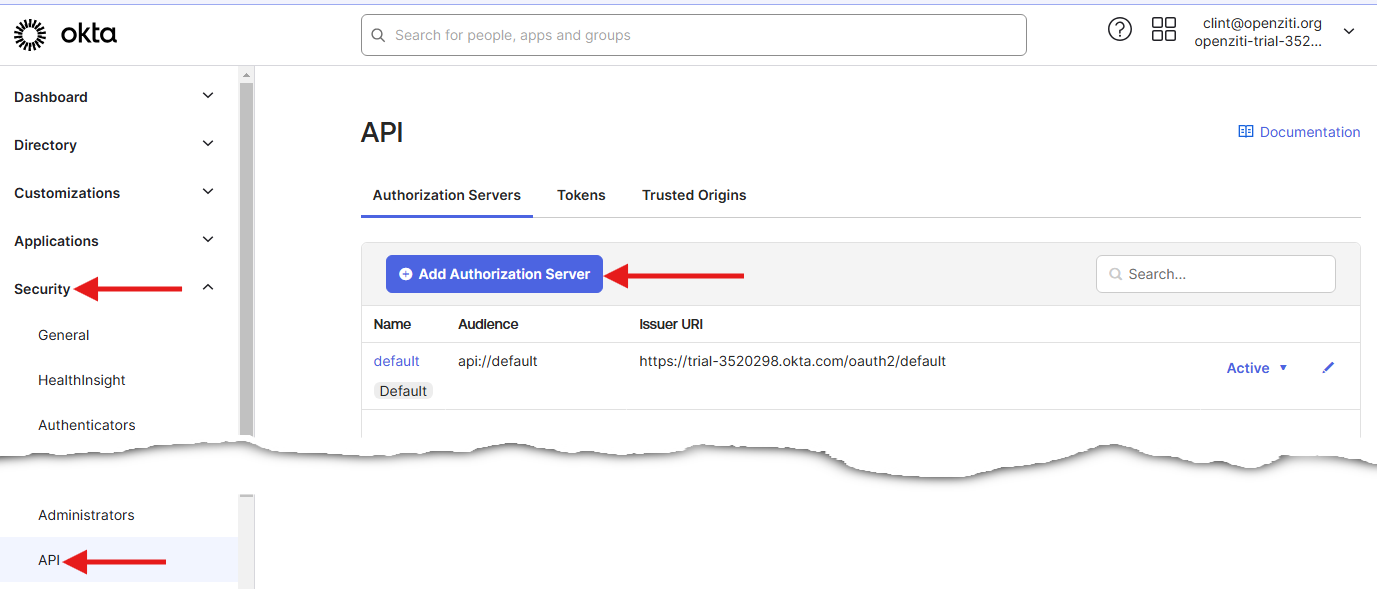Viewport: 1377px width, 590px height.
Task: Open the default authorization server link
Action: (396, 361)
